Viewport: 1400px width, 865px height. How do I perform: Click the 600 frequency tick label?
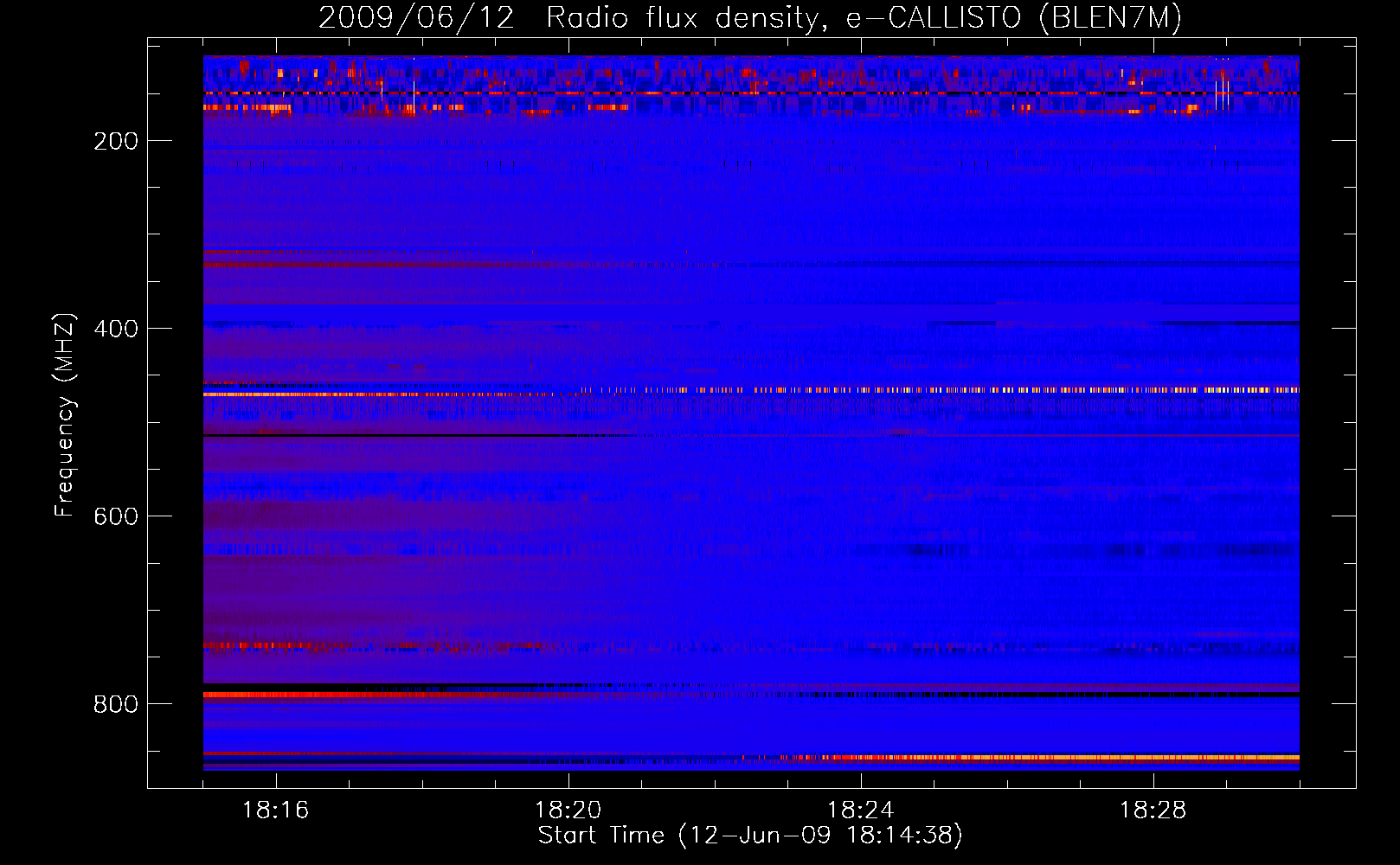coord(116,516)
